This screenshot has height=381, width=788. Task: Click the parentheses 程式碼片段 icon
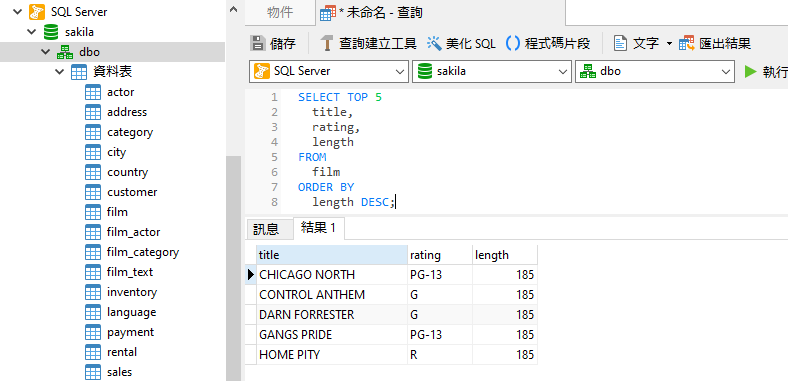(x=512, y=43)
